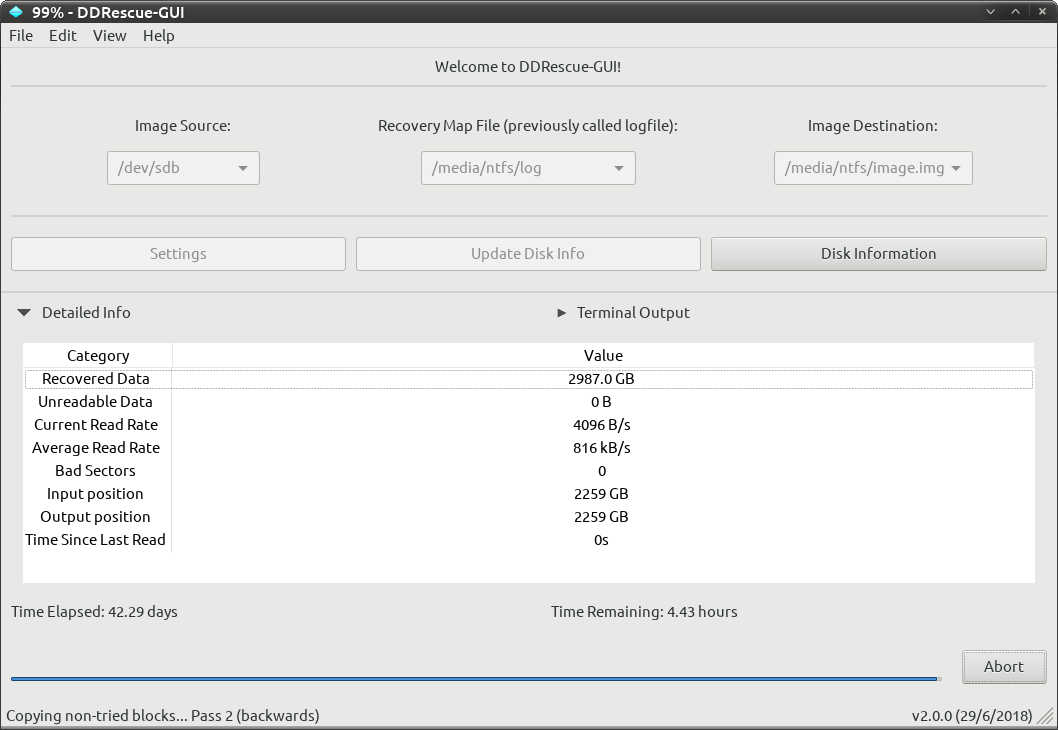Click the Image Destination: label

pyautogui.click(x=872, y=126)
